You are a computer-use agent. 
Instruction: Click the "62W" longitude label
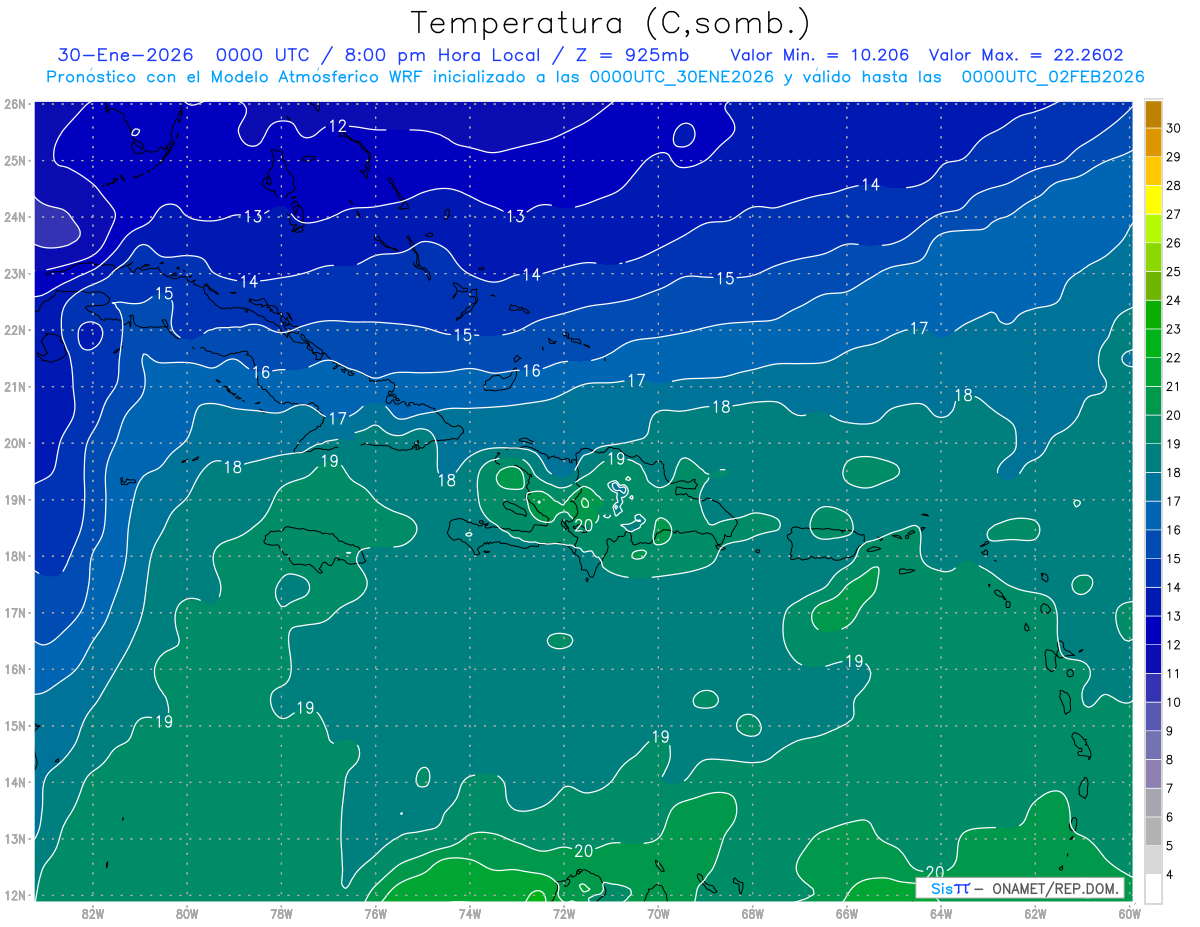pyautogui.click(x=1035, y=913)
